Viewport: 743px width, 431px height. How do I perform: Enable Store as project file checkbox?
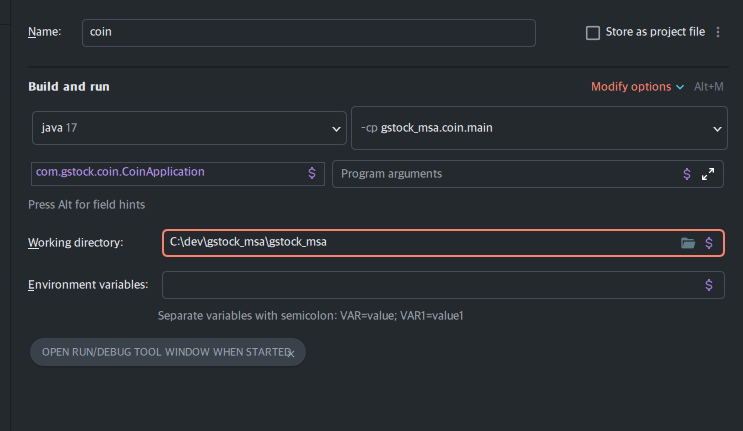tap(593, 33)
